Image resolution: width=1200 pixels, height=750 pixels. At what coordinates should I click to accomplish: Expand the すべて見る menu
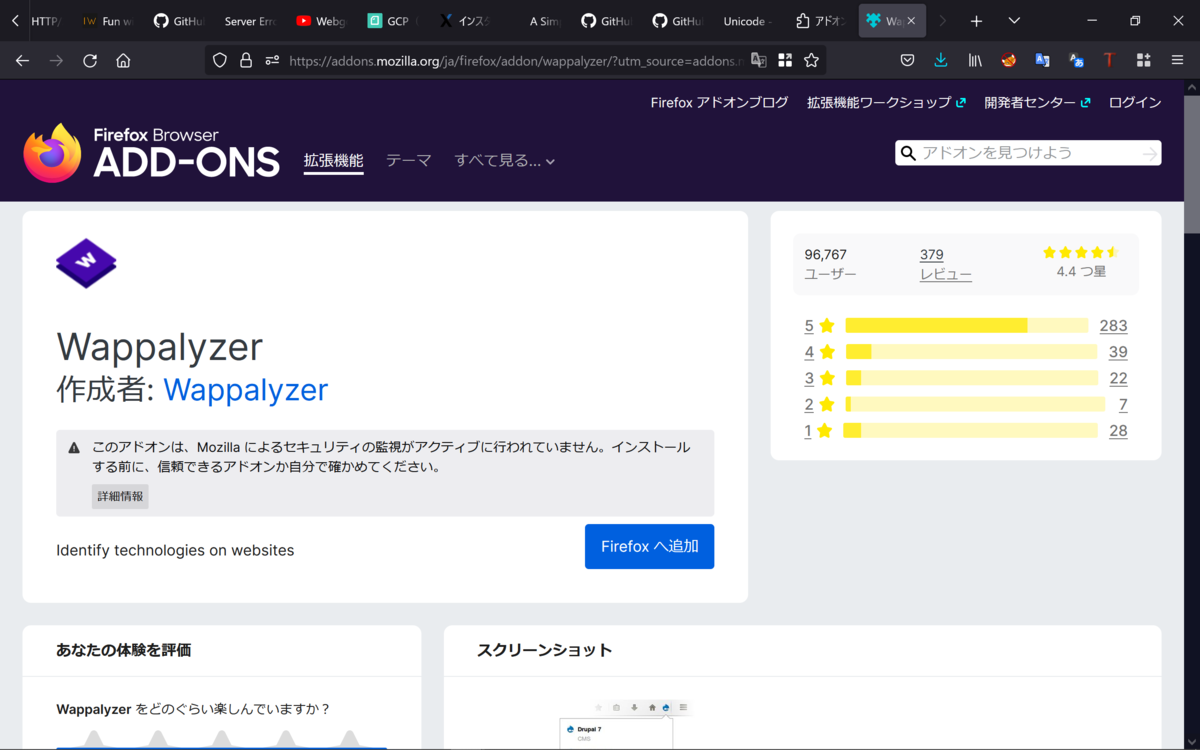coord(504,160)
